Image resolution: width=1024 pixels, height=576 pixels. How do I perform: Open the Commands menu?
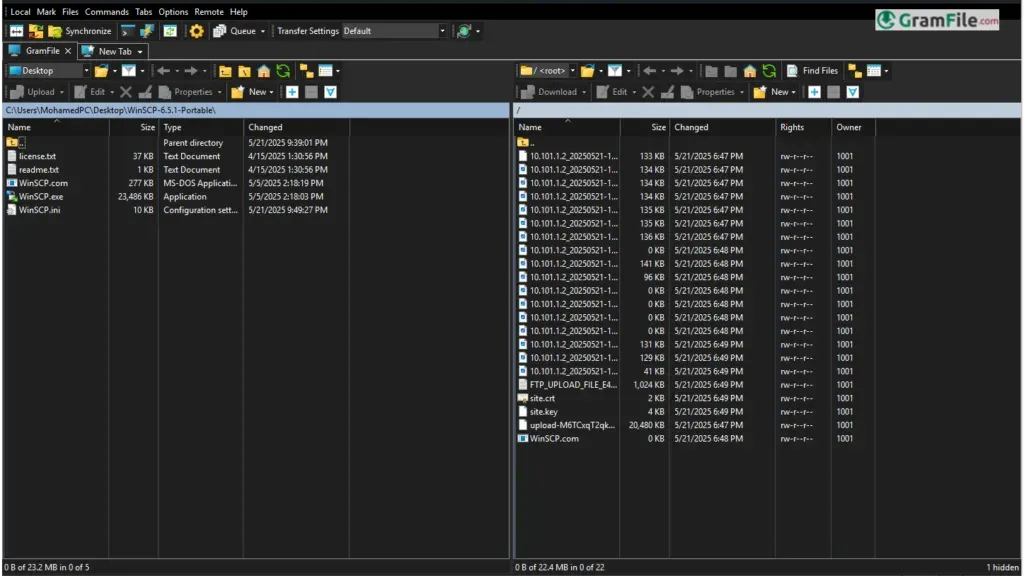pyautogui.click(x=106, y=12)
